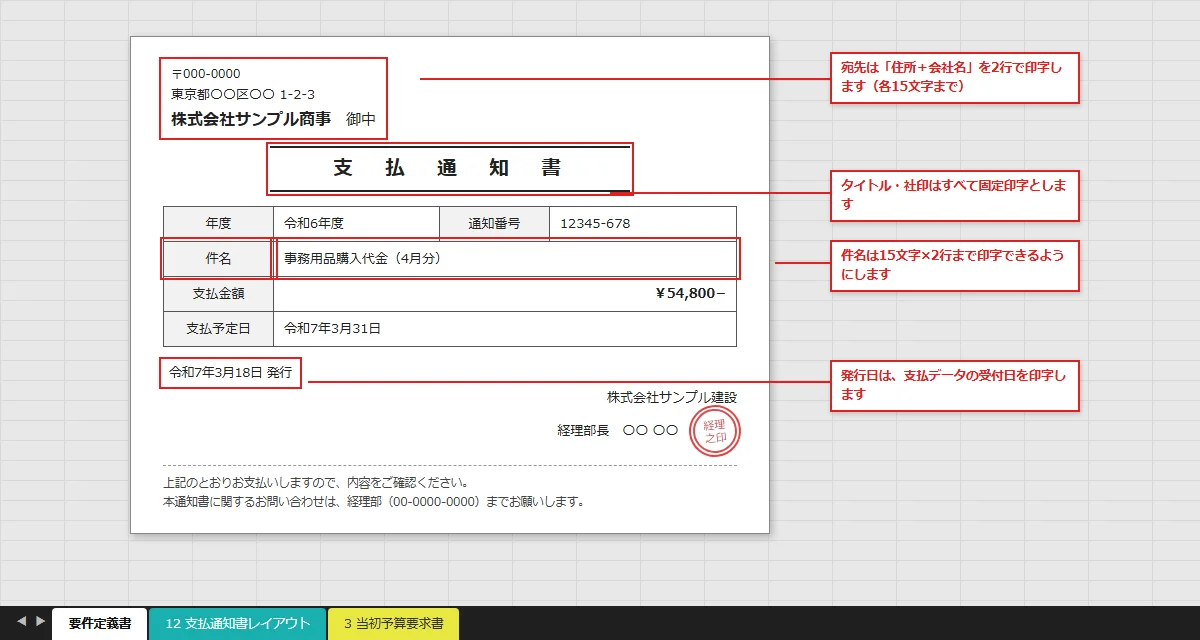Click the subject 事務用品購入代金（4月分）
This screenshot has height=640, width=1200.
coord(363,258)
